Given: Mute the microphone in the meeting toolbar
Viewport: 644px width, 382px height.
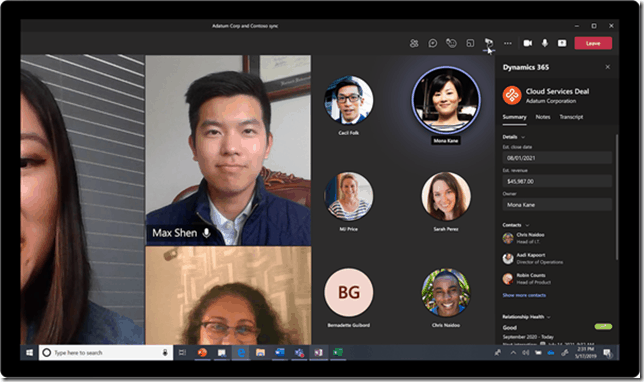Looking at the screenshot, I should (x=545, y=43).
